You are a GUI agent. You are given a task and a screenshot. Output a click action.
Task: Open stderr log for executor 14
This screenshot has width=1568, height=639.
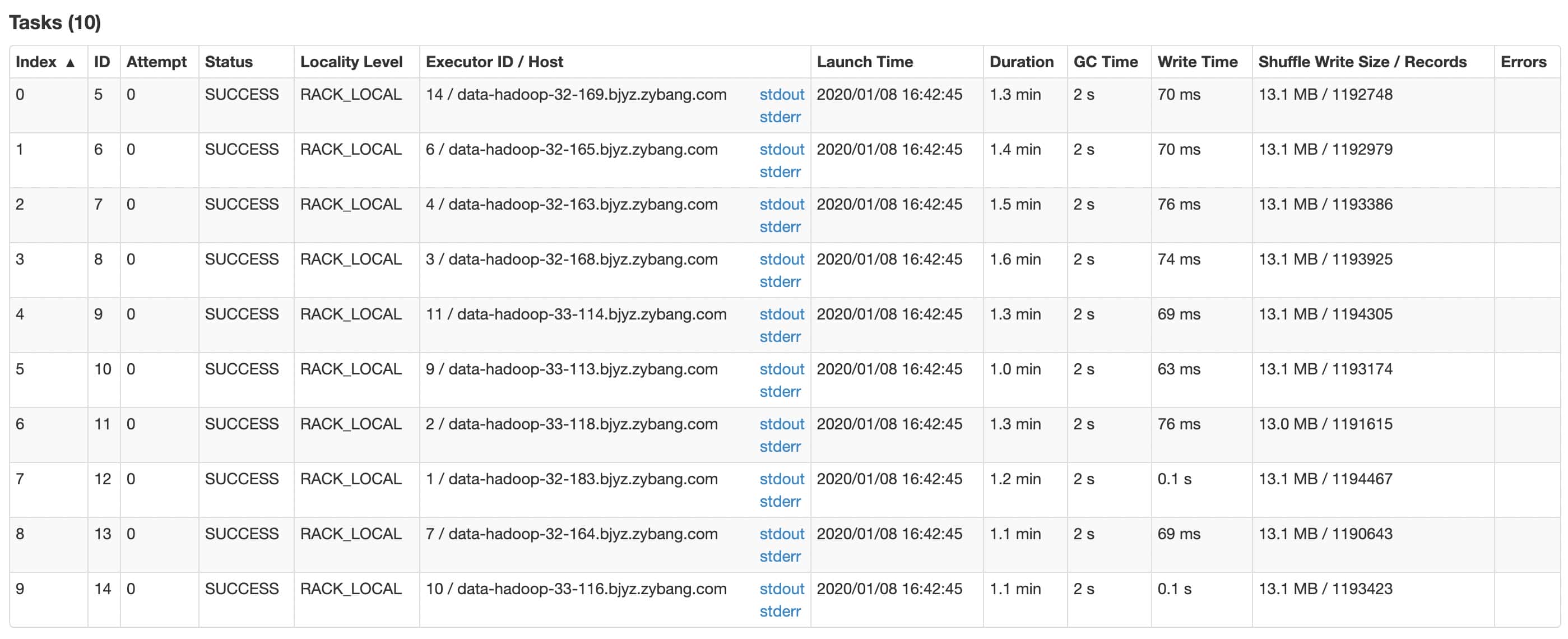[780, 118]
